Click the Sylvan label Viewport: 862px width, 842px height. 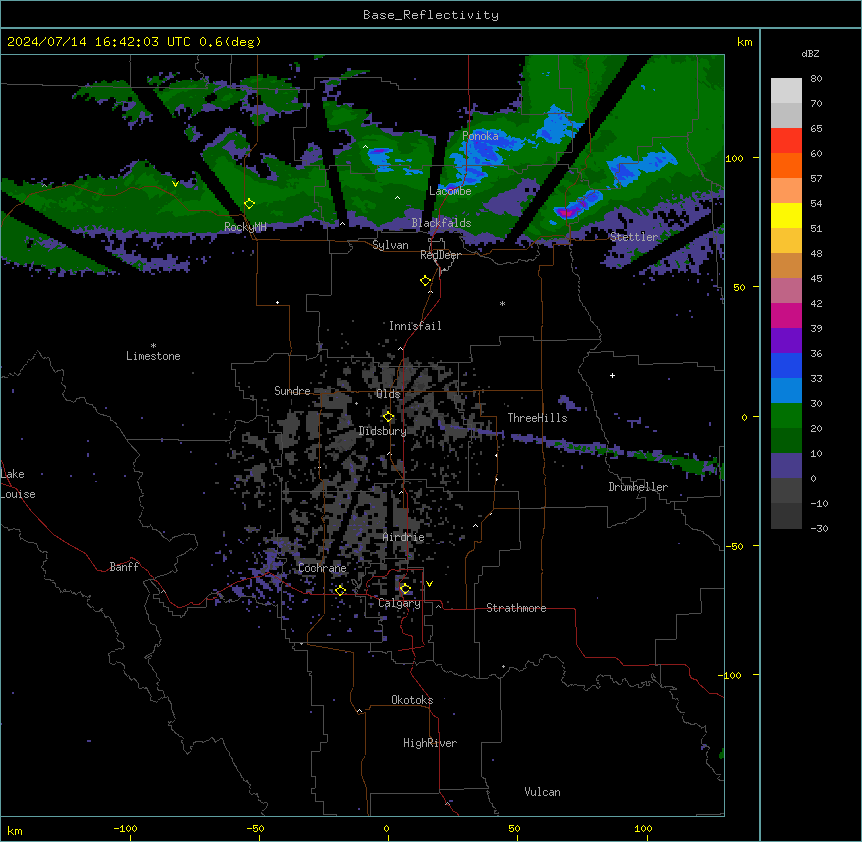tap(390, 245)
